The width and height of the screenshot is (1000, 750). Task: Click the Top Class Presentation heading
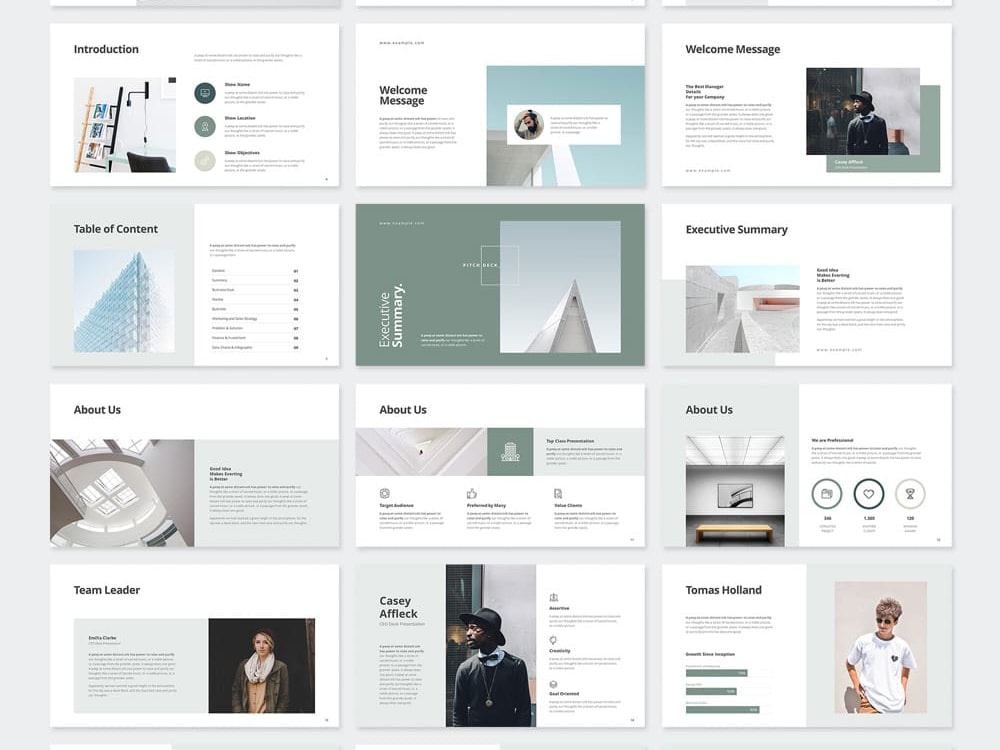(x=570, y=441)
